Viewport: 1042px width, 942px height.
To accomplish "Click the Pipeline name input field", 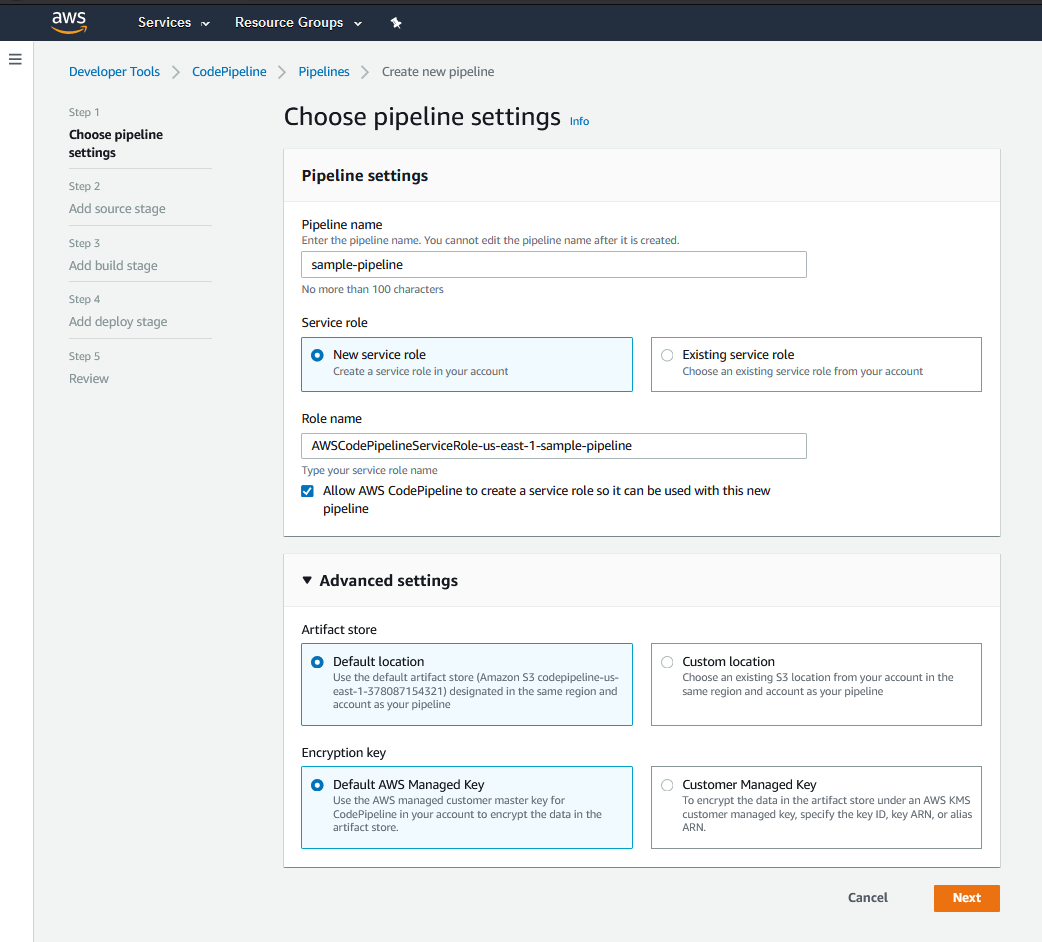I will coord(554,264).
